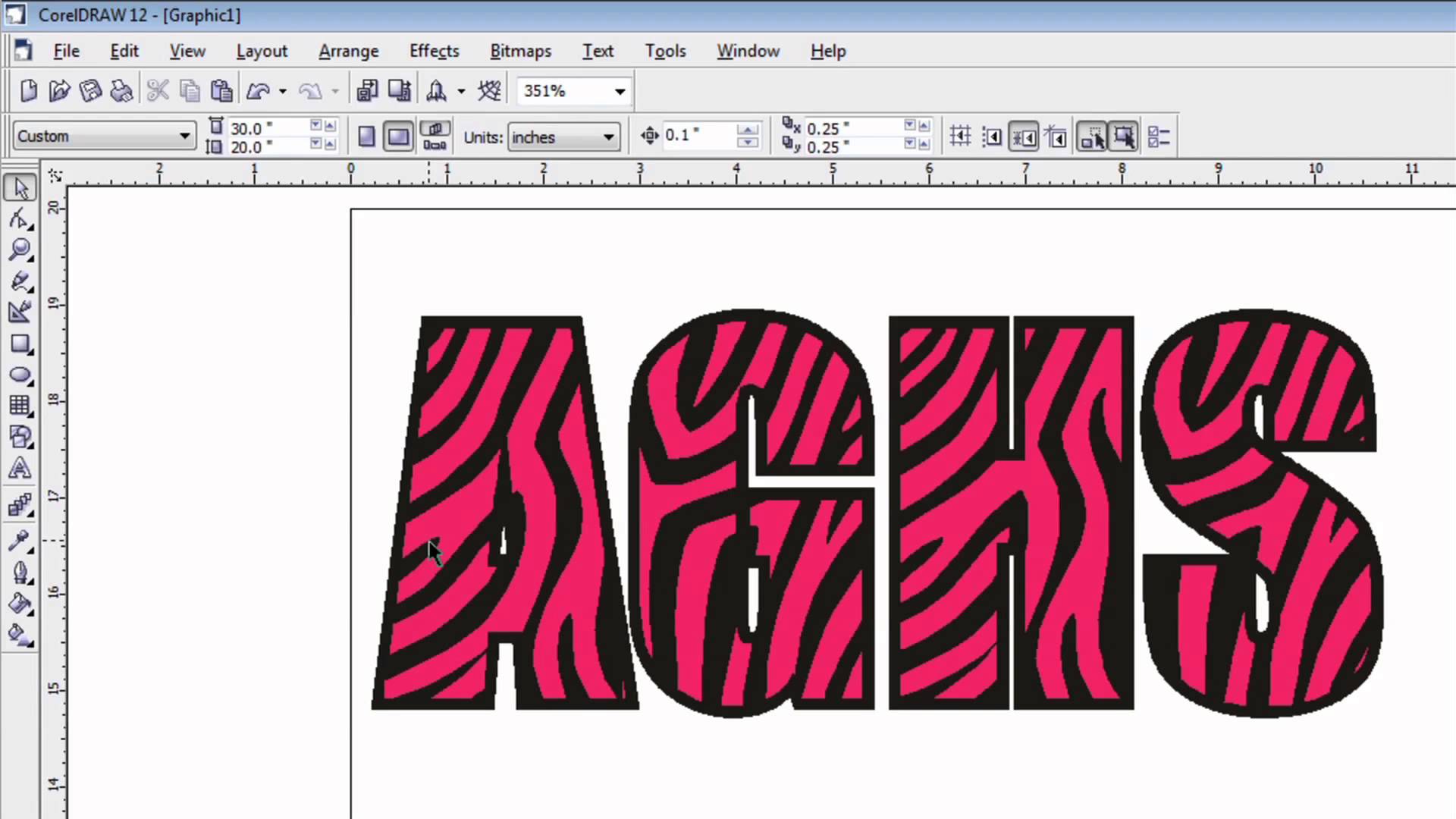Select the Freehand tool
Screen dimensions: 1456x819
coord(20,281)
